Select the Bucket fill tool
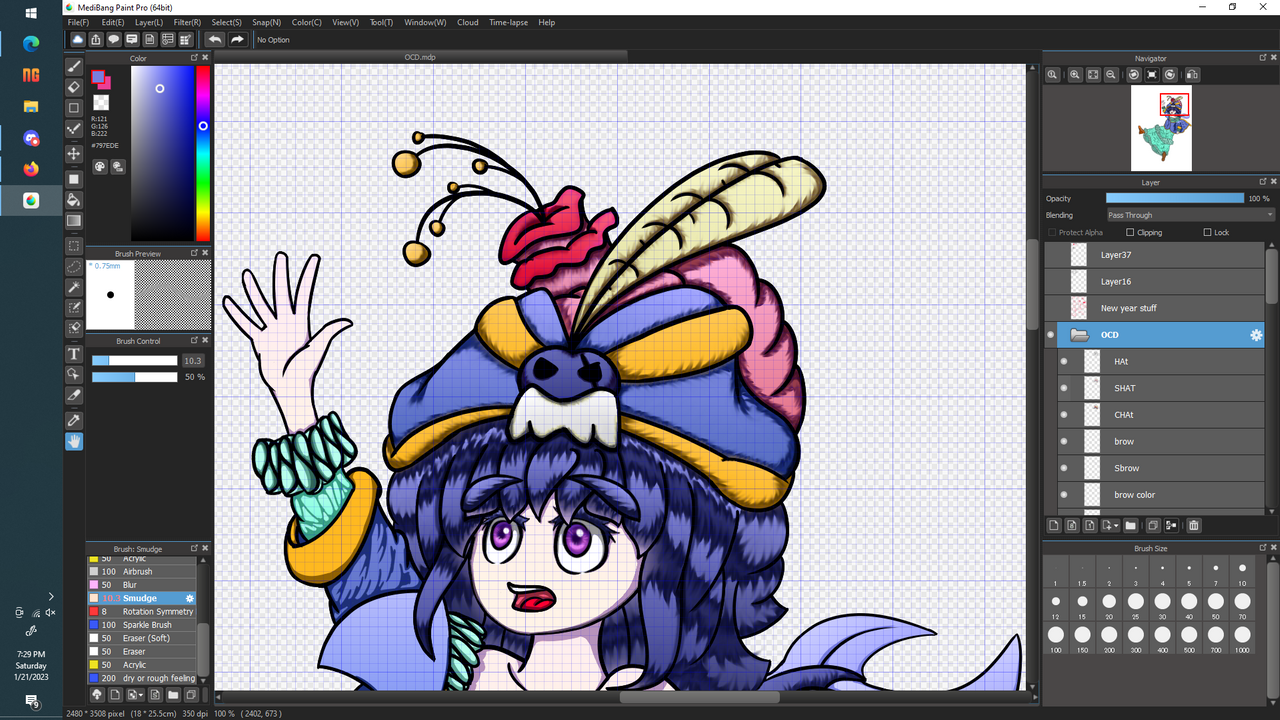1280x720 pixels. pos(74,199)
